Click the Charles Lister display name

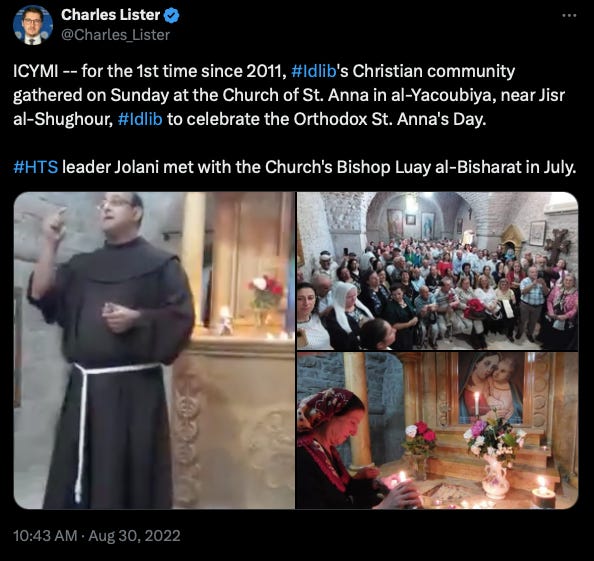(111, 15)
